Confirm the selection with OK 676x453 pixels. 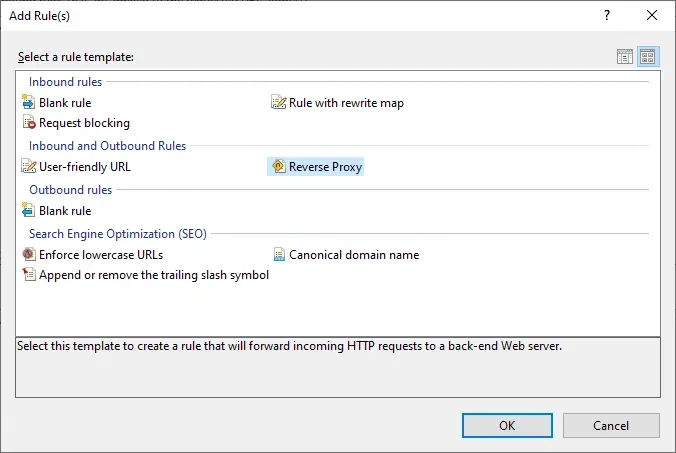(507, 425)
